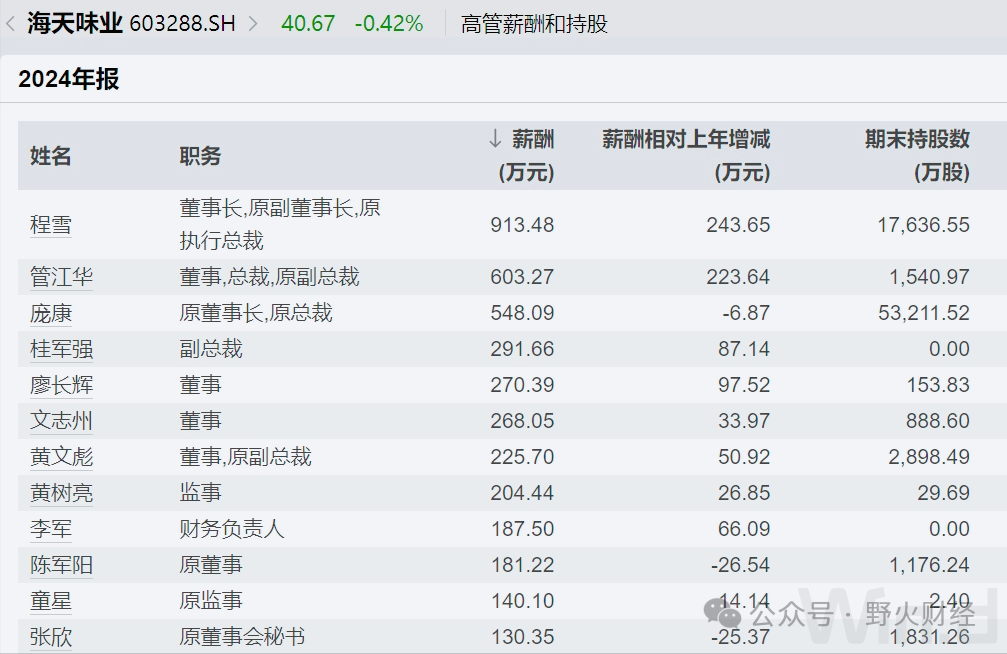Select 张欣's salary 130.35

coord(522,637)
